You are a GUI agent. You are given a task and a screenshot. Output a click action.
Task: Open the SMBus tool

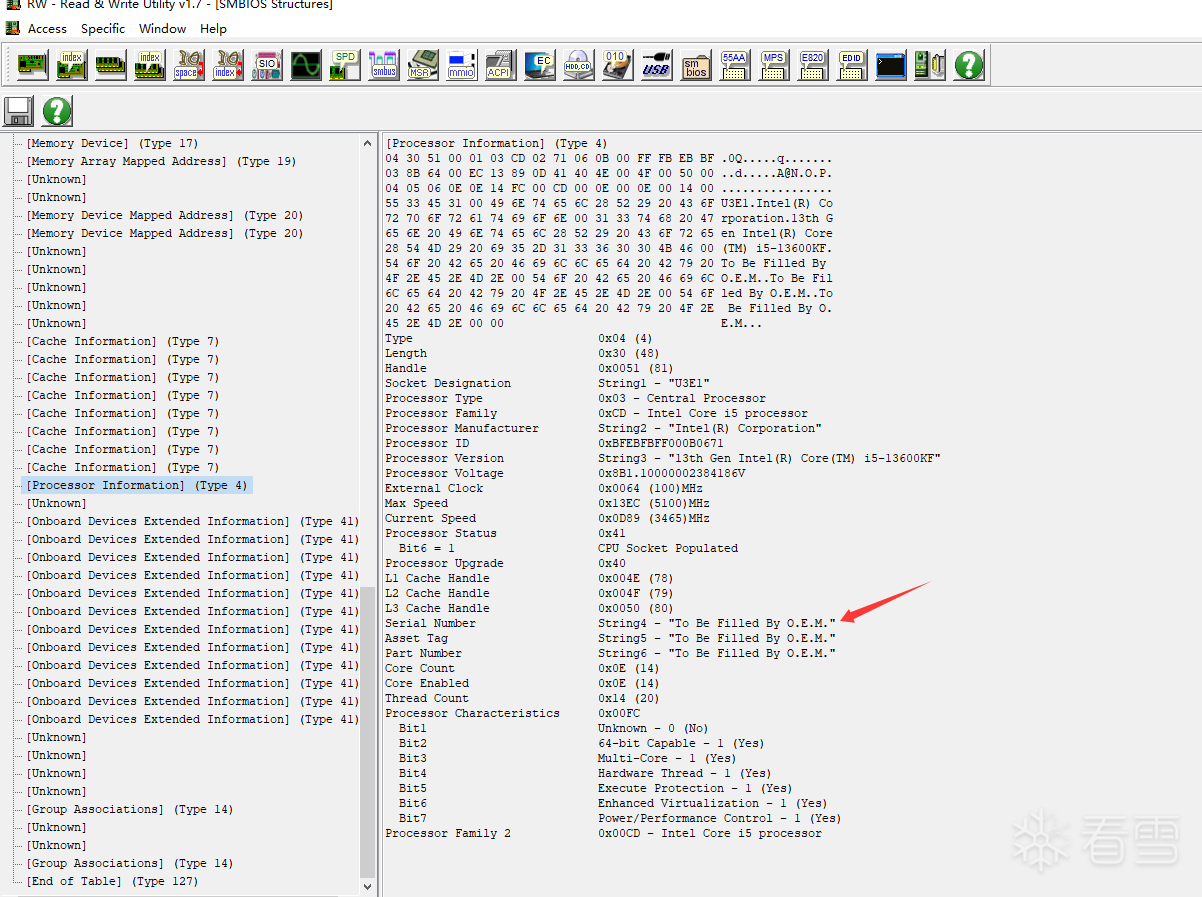(x=383, y=66)
